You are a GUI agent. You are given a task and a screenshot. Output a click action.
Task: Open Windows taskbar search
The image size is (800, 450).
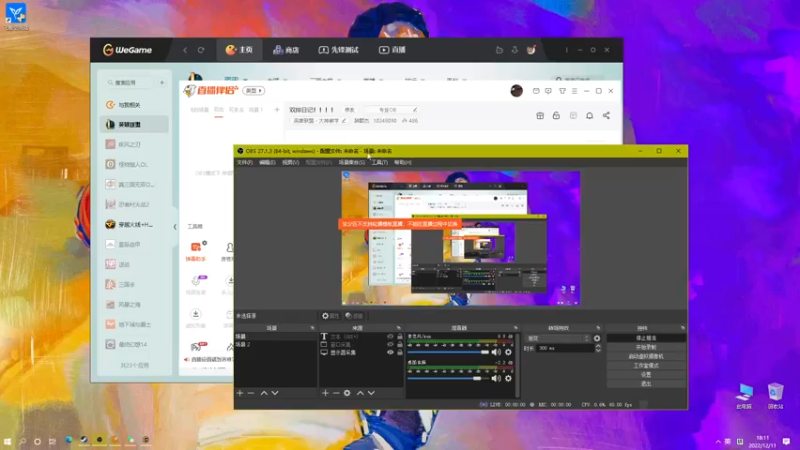23,441
